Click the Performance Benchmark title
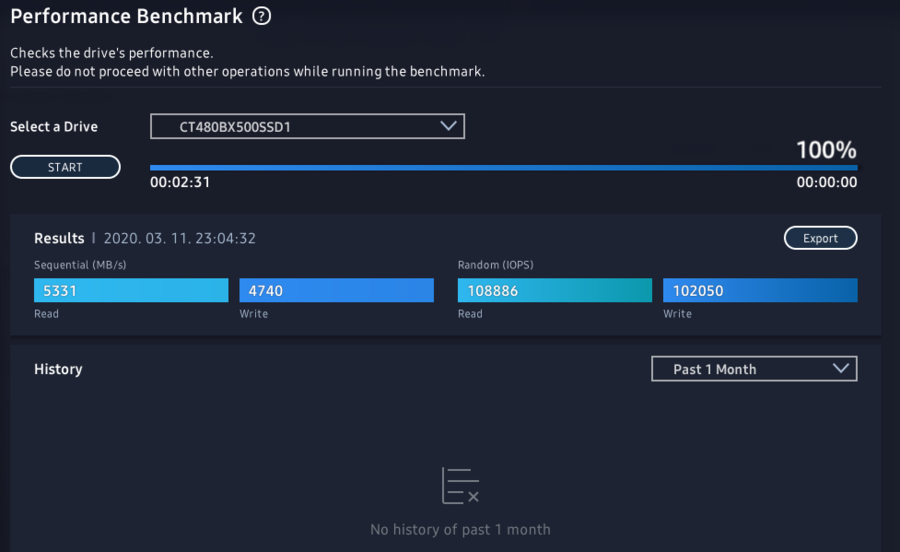 (x=126, y=17)
